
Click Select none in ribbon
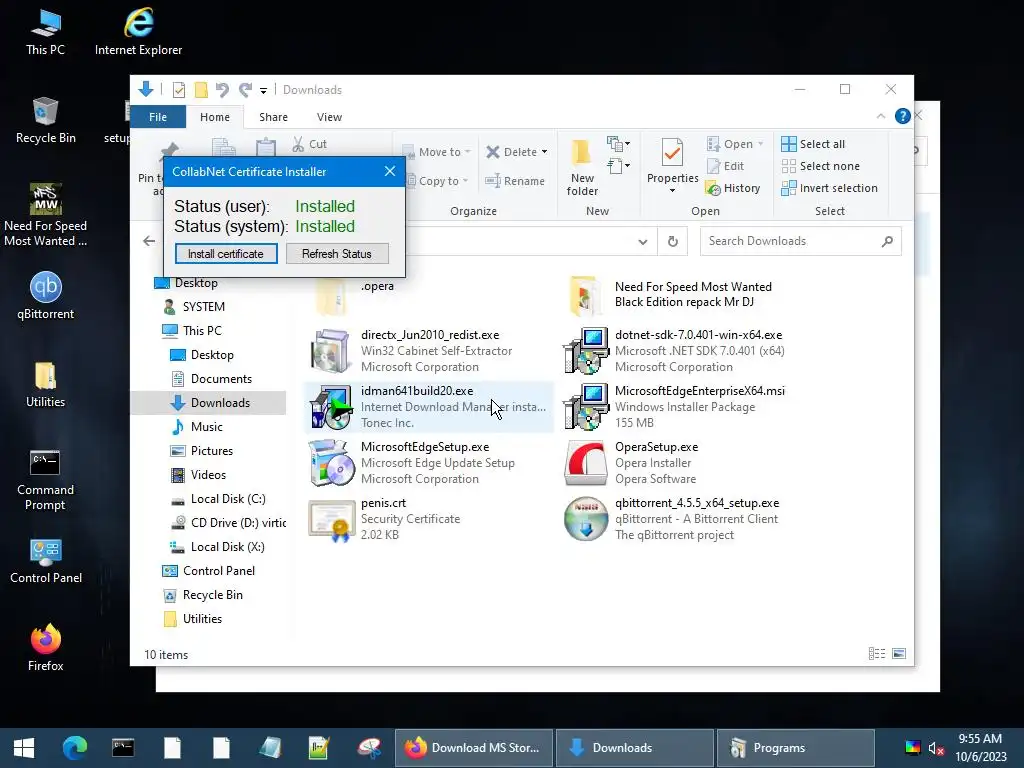(820, 166)
